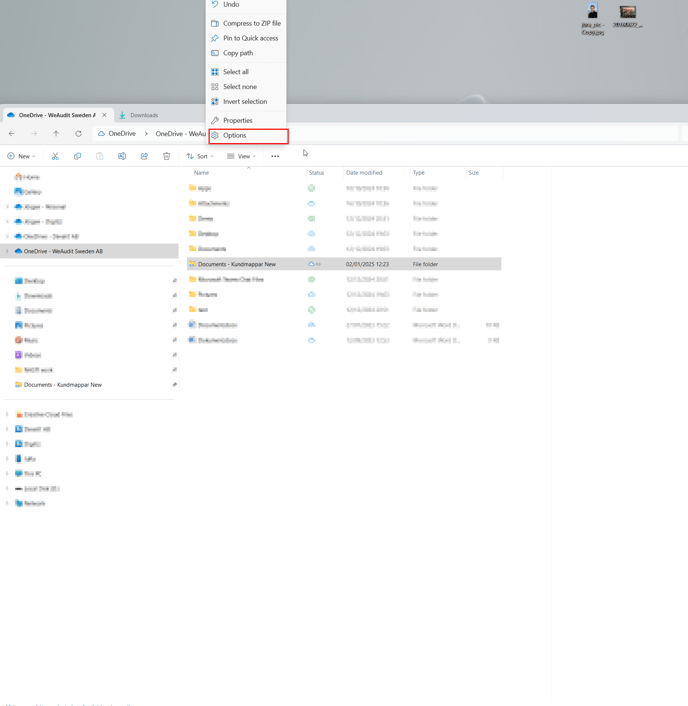
Task: Select Compress to ZIP file
Action: pos(251,23)
